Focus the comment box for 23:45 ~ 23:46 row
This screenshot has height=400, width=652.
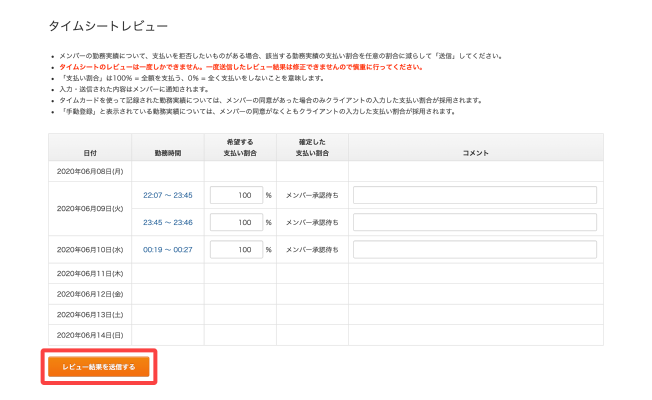pyautogui.click(x=475, y=222)
